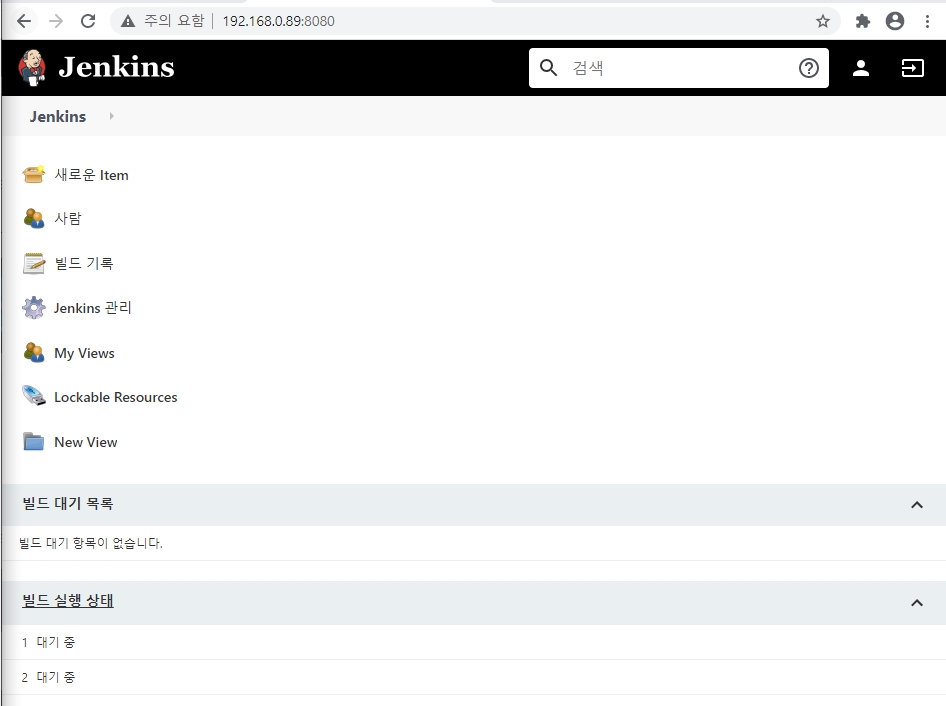Click the 주의 요함 security label
This screenshot has height=706, width=946.
point(174,21)
